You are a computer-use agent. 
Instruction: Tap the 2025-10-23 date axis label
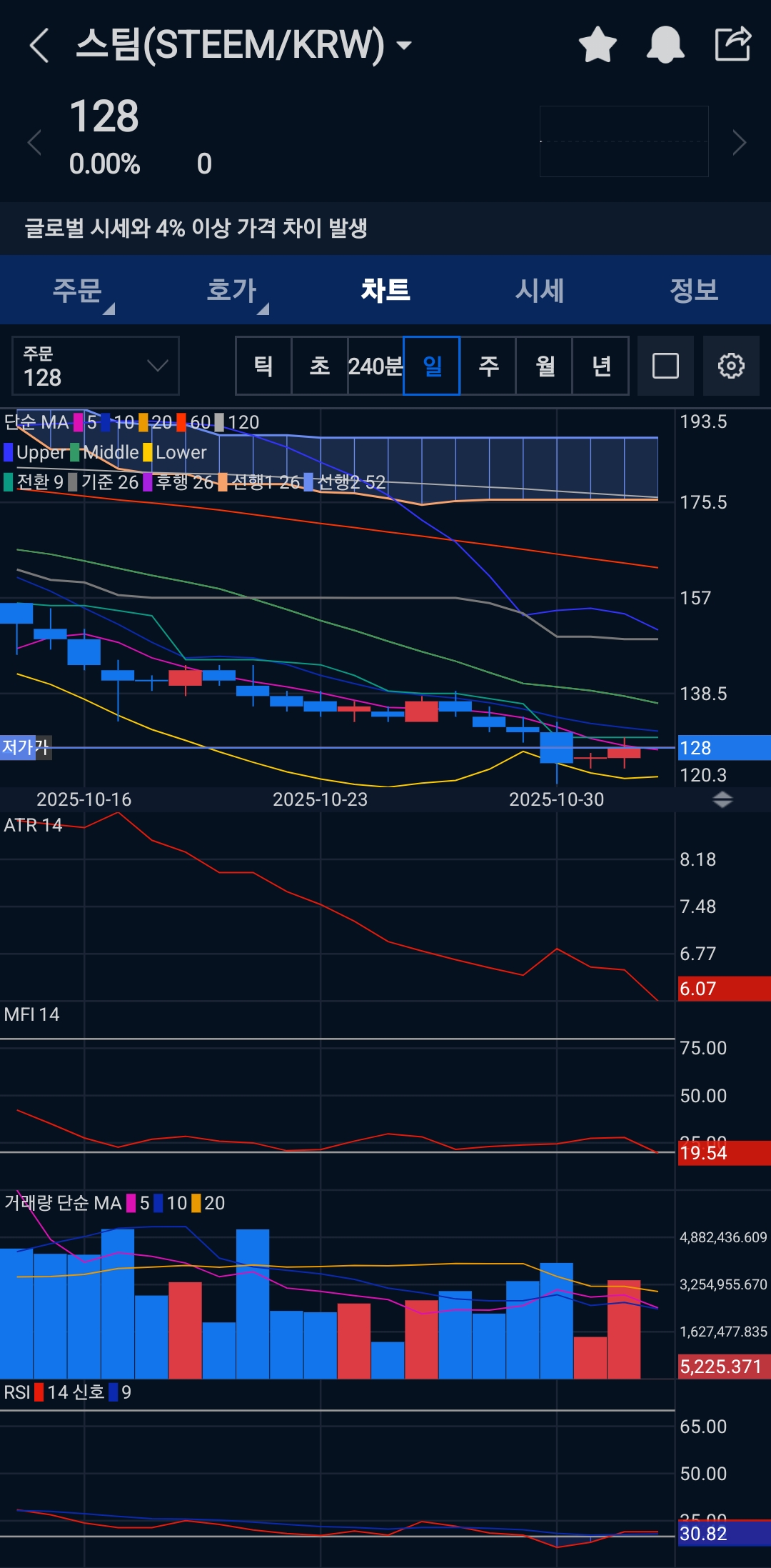coord(320,799)
